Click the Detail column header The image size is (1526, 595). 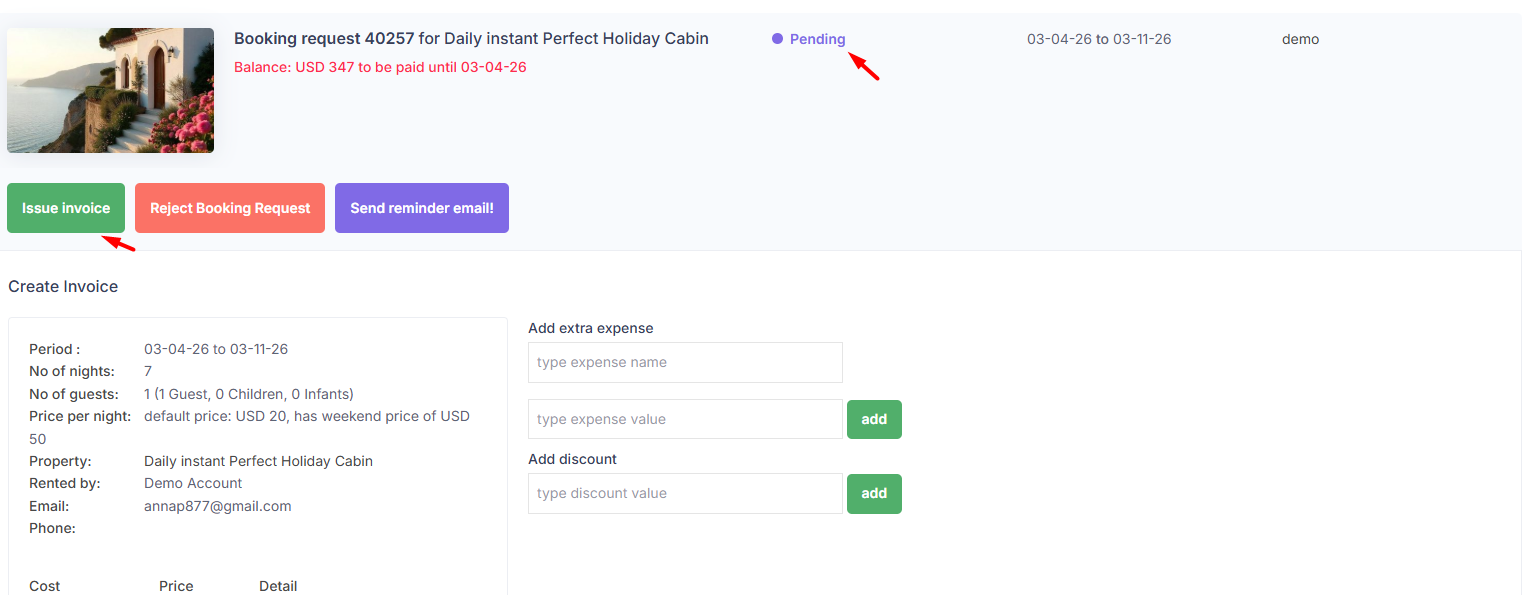coord(278,586)
